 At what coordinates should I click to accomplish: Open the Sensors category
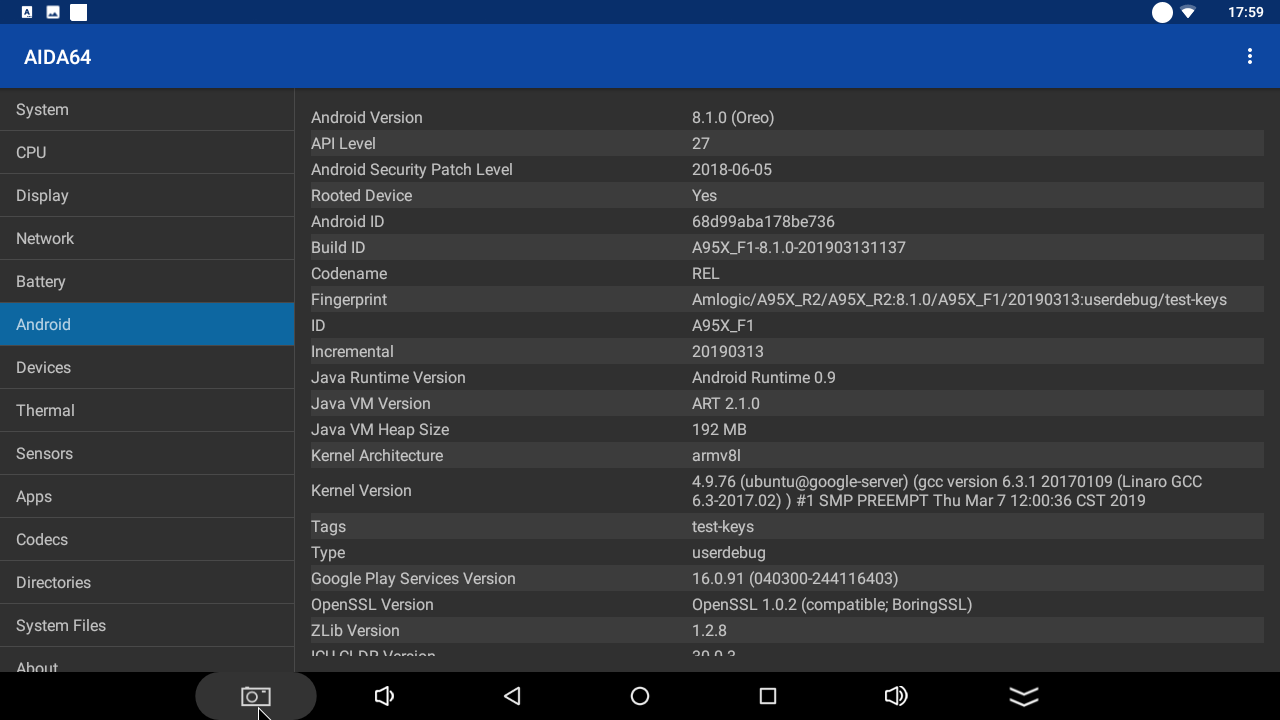(x=147, y=454)
